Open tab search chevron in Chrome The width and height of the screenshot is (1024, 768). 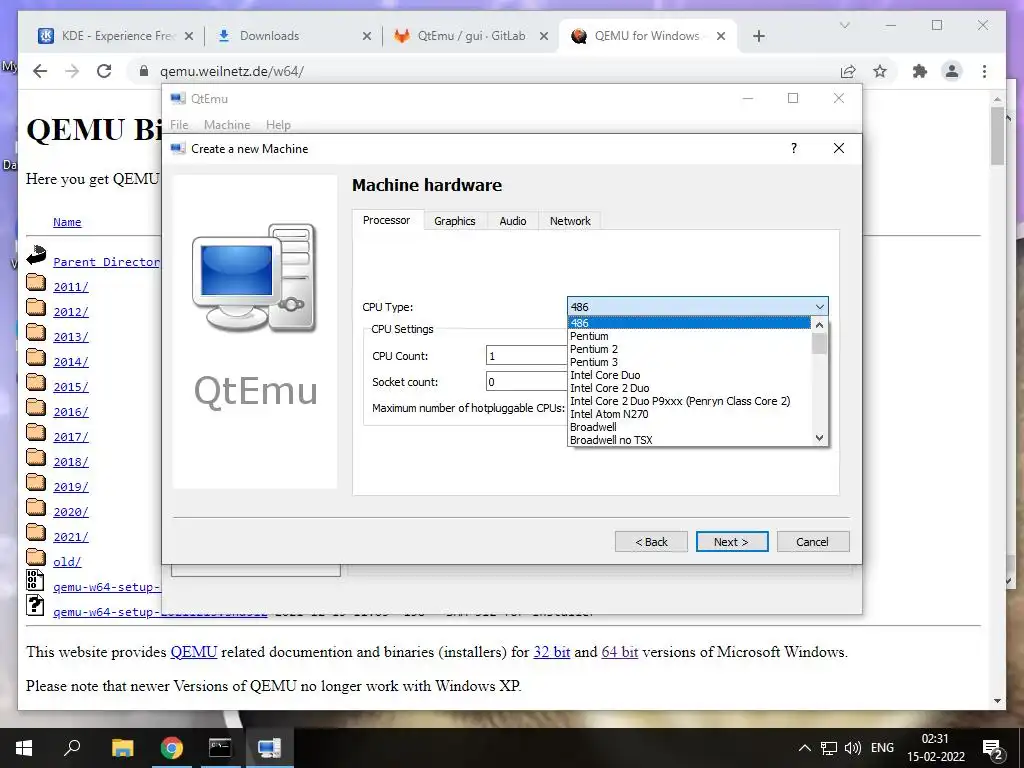844,25
